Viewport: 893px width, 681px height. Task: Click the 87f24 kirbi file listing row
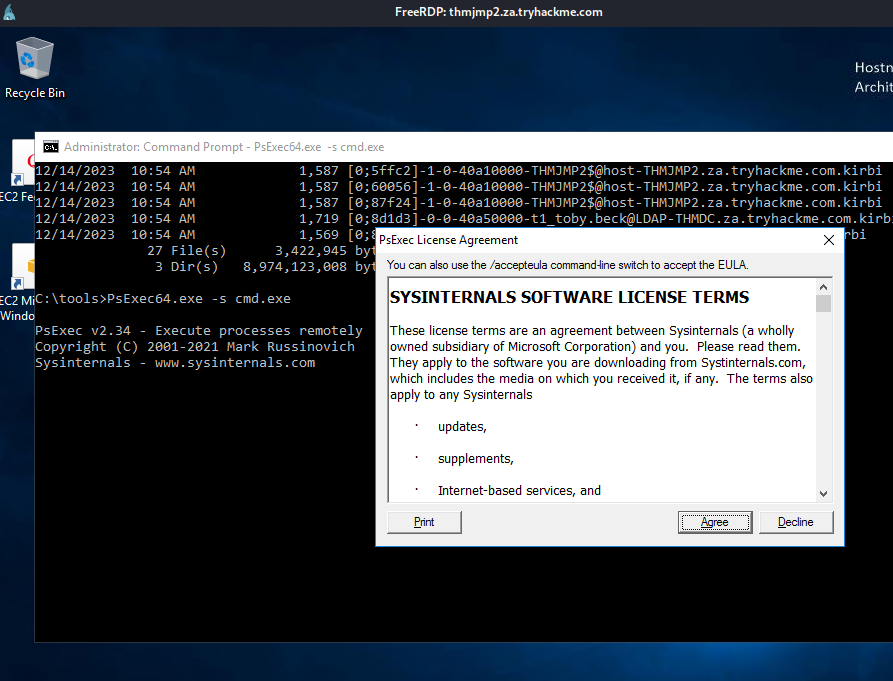click(x=458, y=202)
